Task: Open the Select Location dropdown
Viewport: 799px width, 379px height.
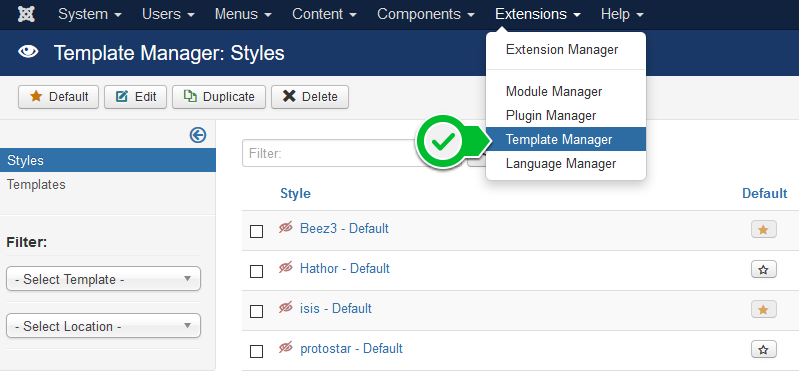Action: [x=103, y=326]
